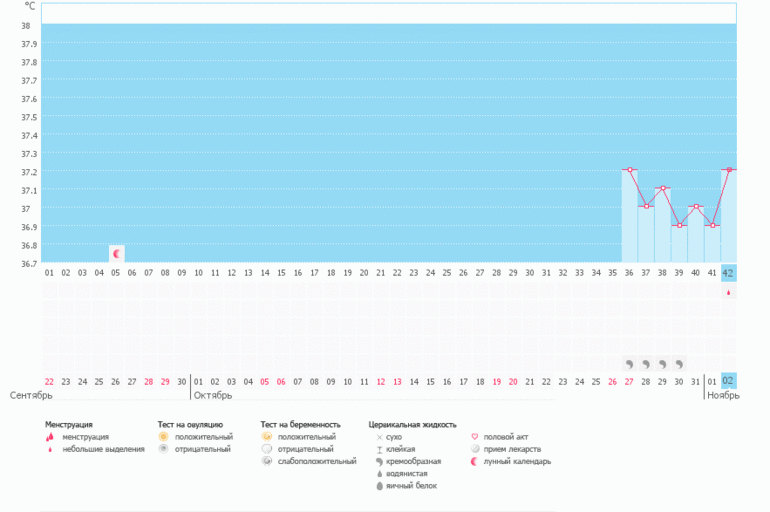Screen dimensions: 770x512
Task: Select the highlighted November 02 date
Action: (x=728, y=380)
